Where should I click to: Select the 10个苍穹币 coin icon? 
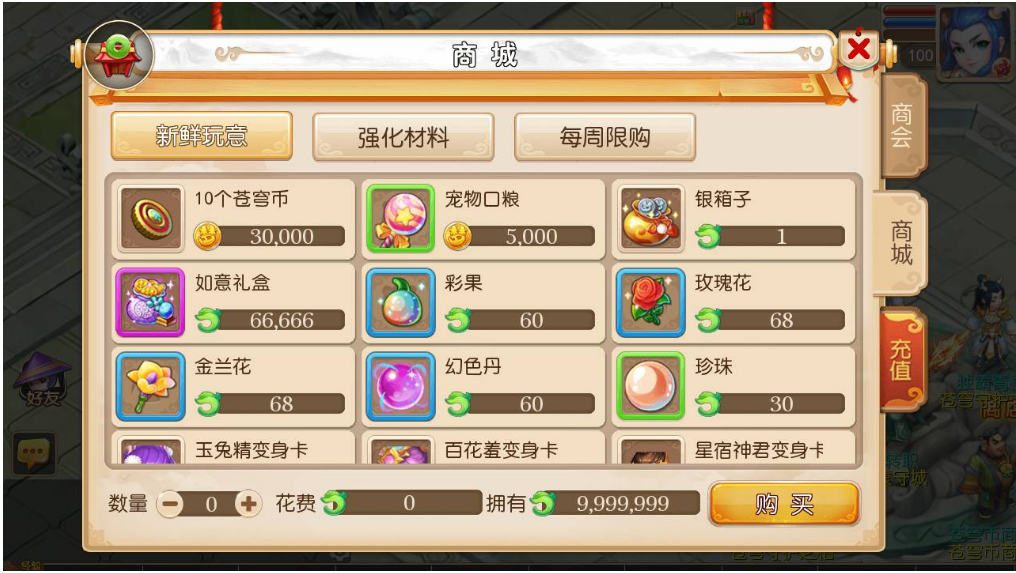pos(151,219)
